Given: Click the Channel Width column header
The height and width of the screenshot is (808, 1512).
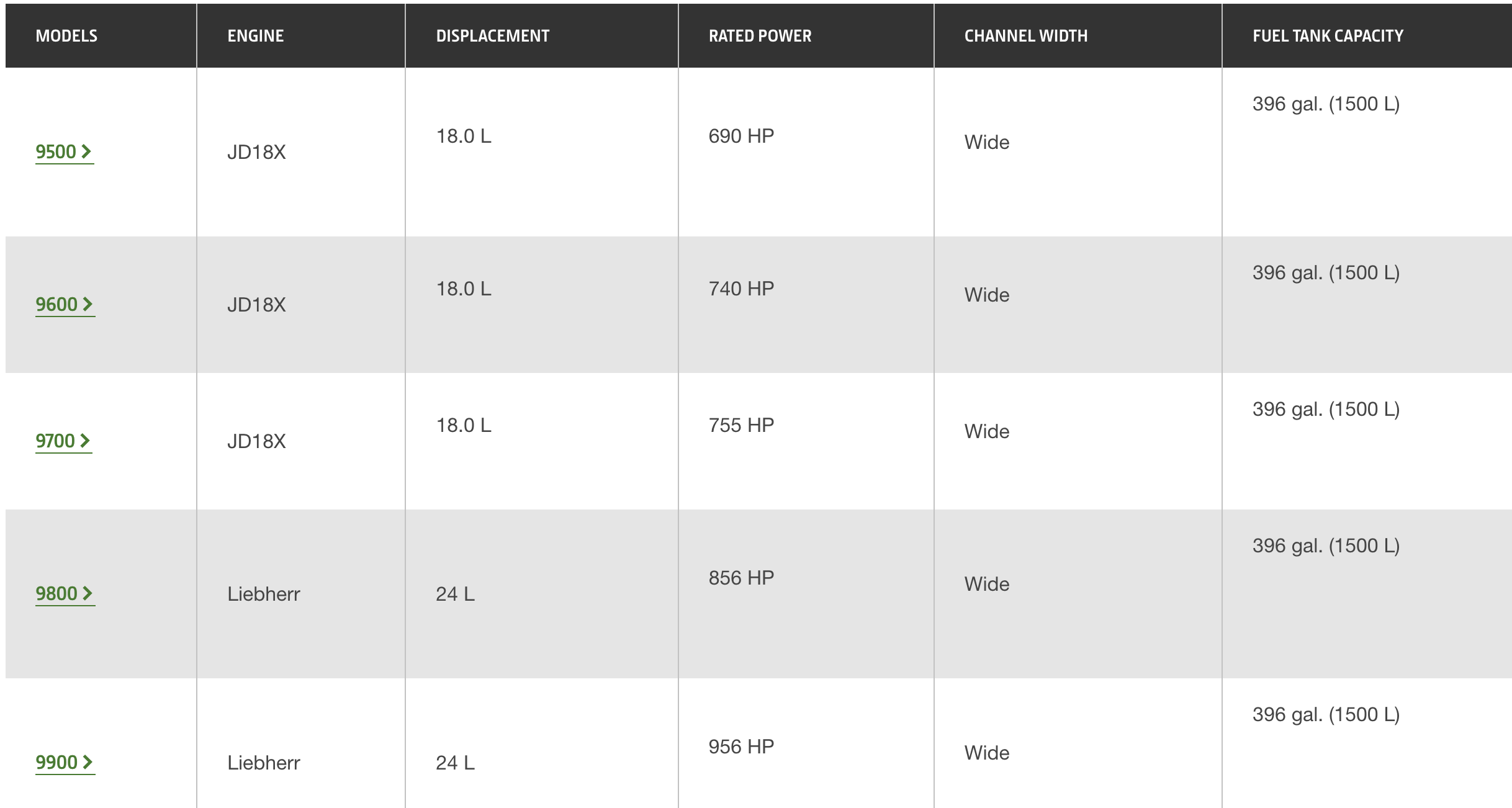Looking at the screenshot, I should pos(1026,36).
